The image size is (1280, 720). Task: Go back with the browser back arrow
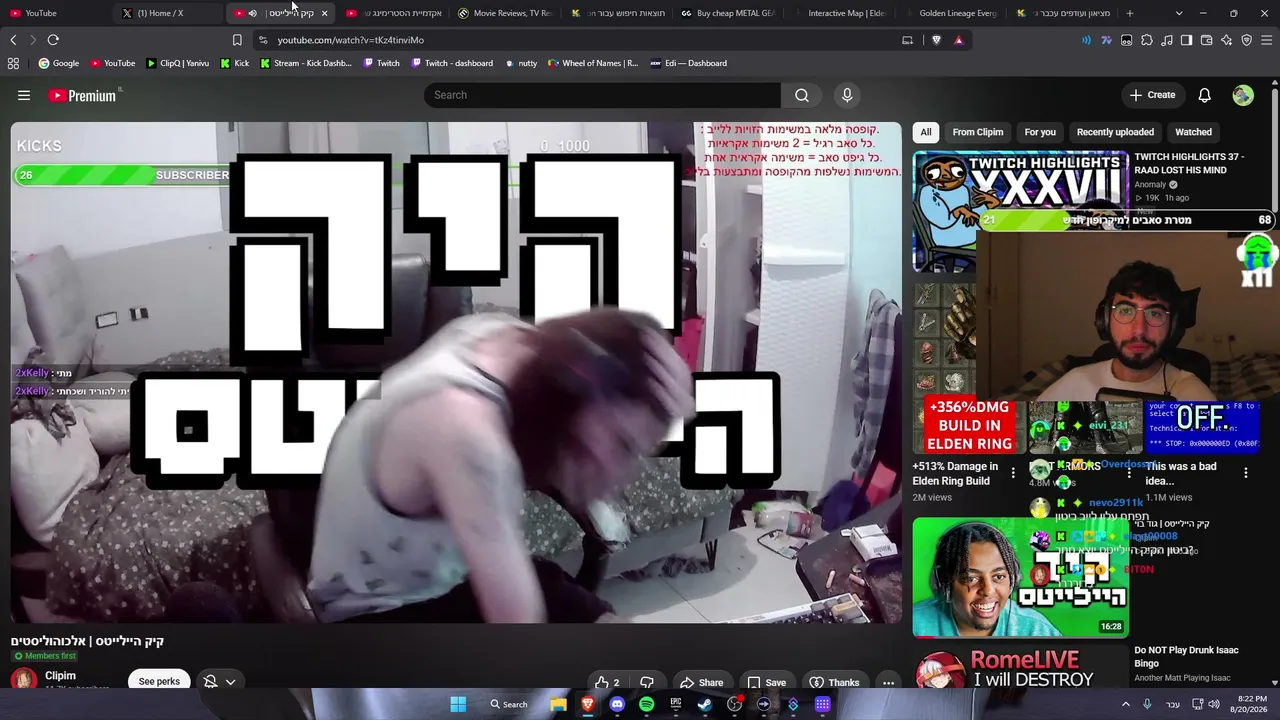coord(13,40)
